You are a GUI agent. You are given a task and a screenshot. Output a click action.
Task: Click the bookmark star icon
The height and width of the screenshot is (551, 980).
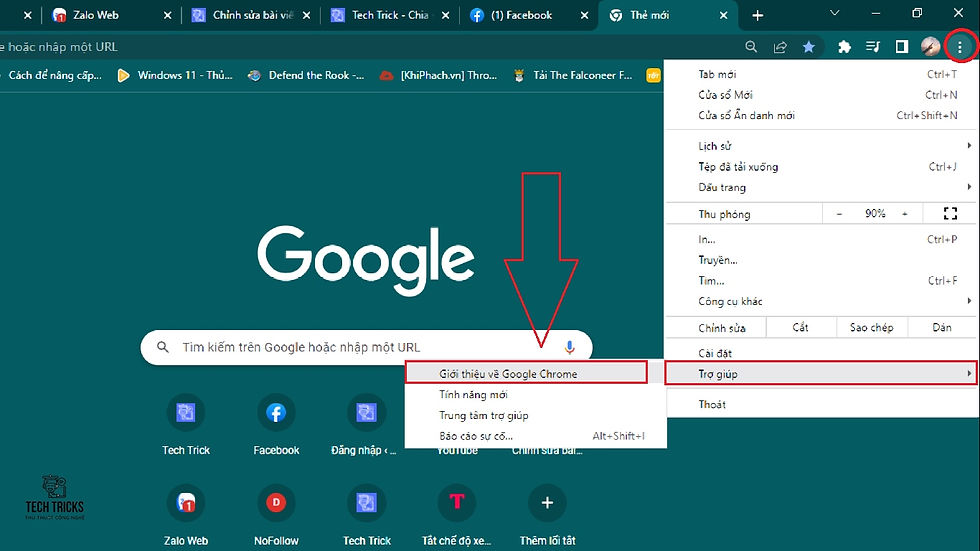point(809,46)
